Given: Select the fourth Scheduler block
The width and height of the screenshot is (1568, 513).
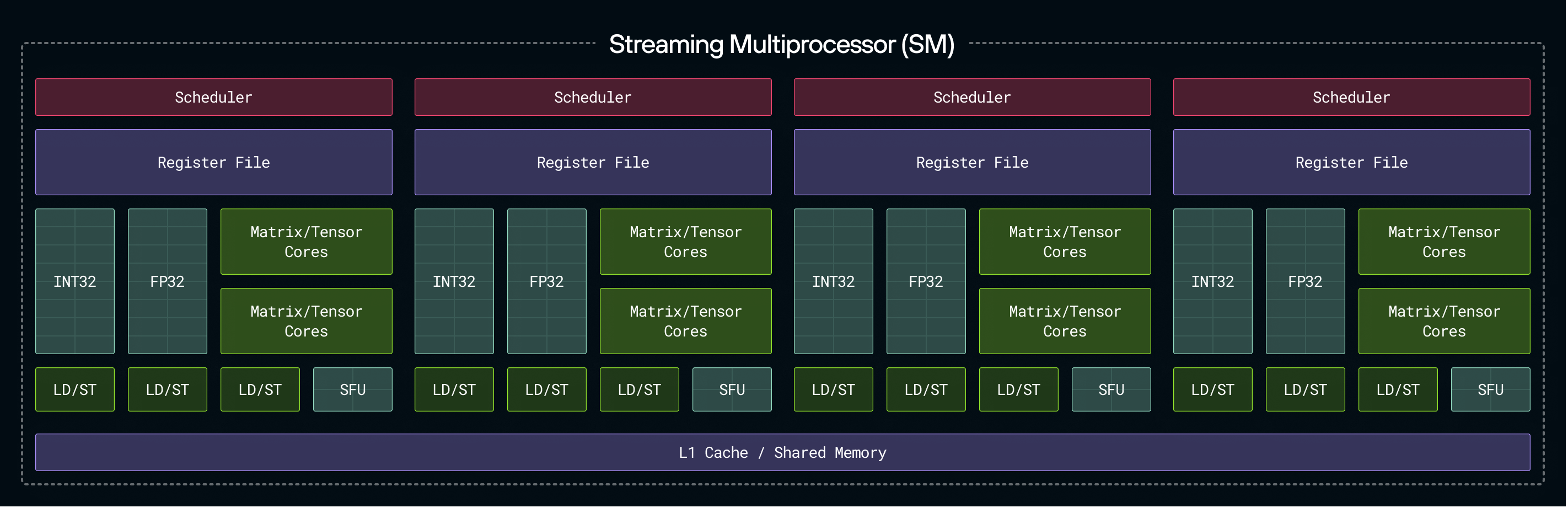Looking at the screenshot, I should pyautogui.click(x=1351, y=97).
